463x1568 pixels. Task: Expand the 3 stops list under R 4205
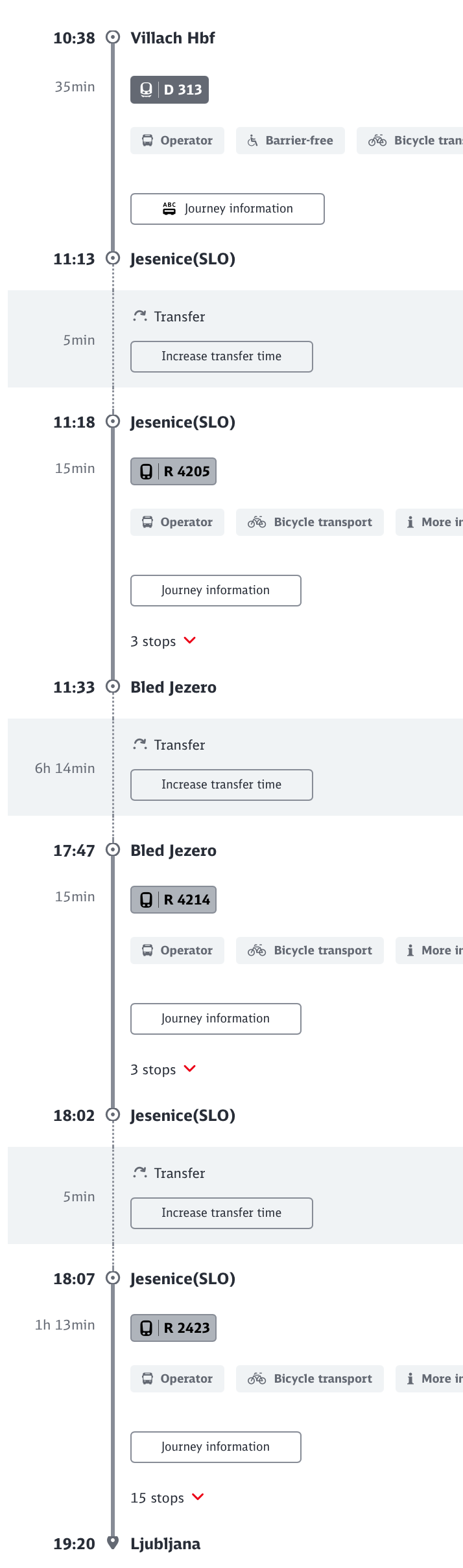(x=163, y=641)
